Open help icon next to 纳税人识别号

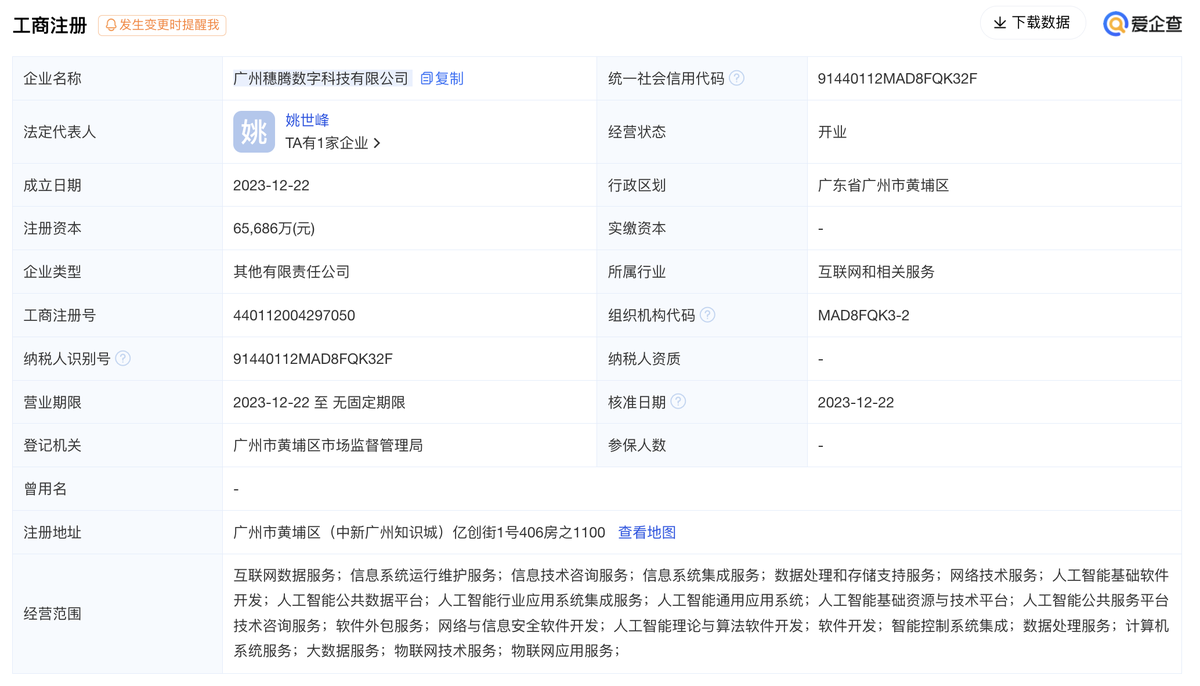pyautogui.click(x=120, y=357)
